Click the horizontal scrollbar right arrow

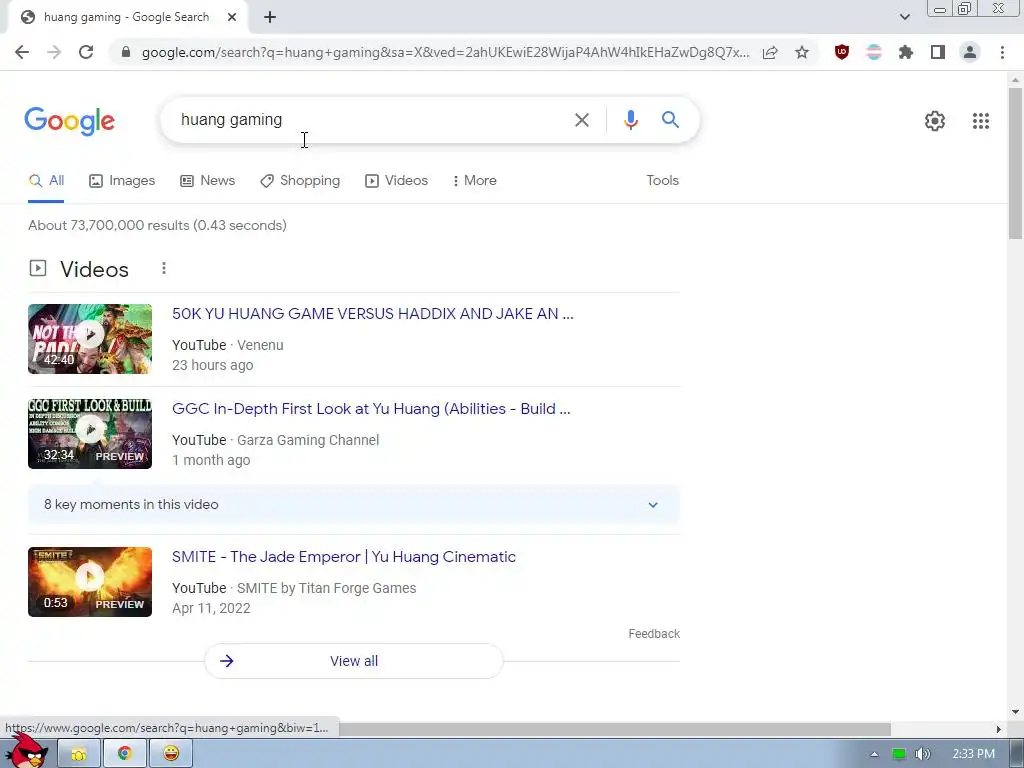(998, 729)
